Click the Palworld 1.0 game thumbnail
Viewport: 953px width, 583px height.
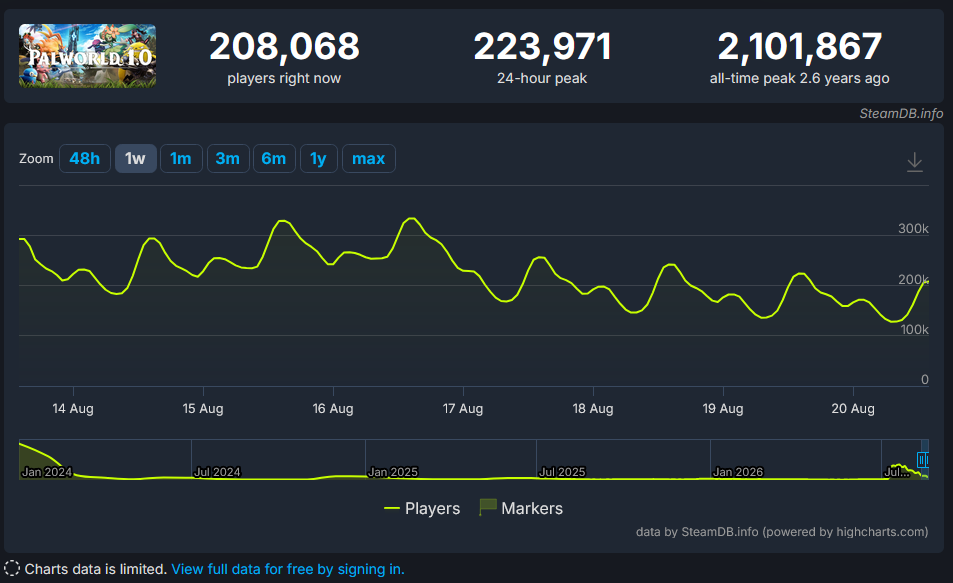pyautogui.click(x=88, y=56)
